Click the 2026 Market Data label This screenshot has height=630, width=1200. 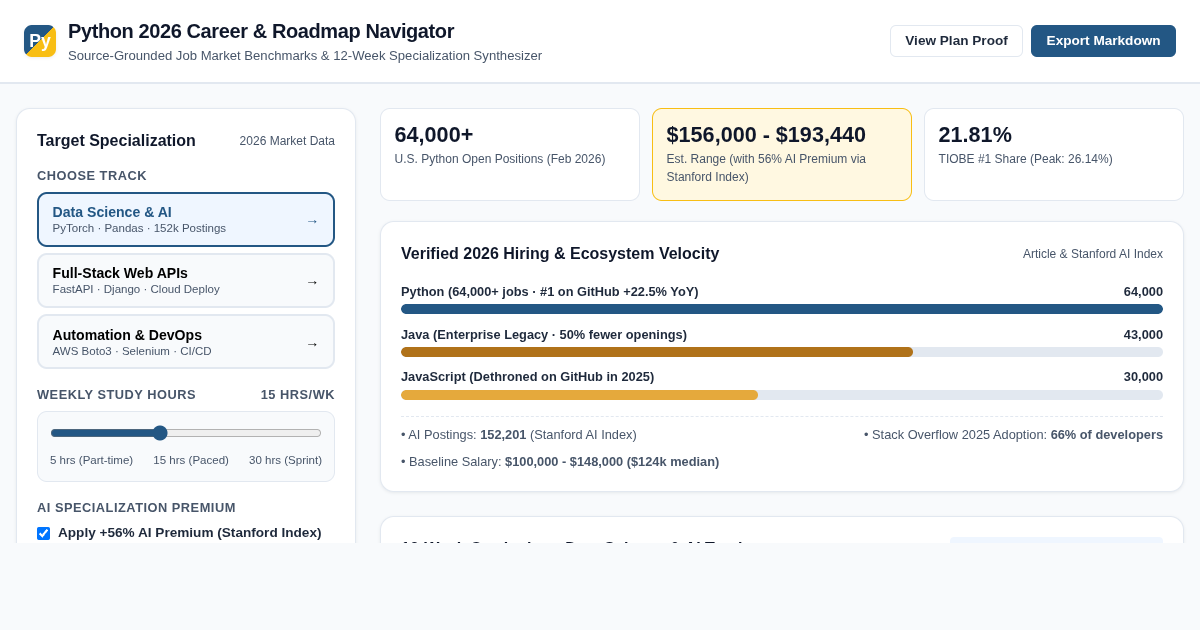click(287, 141)
